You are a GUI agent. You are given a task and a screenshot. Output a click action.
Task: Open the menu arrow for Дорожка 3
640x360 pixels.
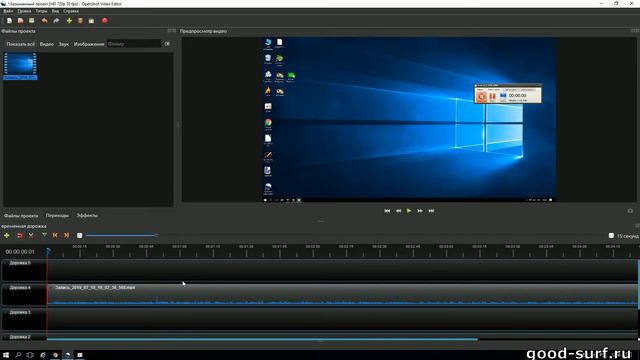6,312
